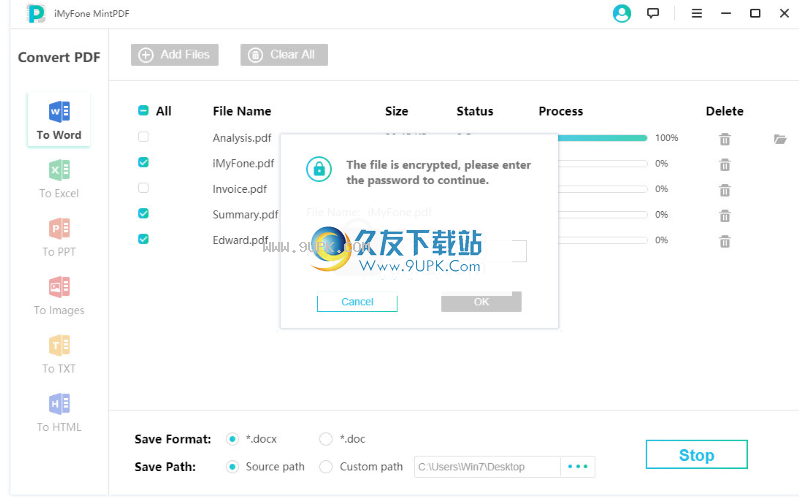Viewport: 799px width, 499px height.
Task: Click the Status column header
Action: click(475, 111)
